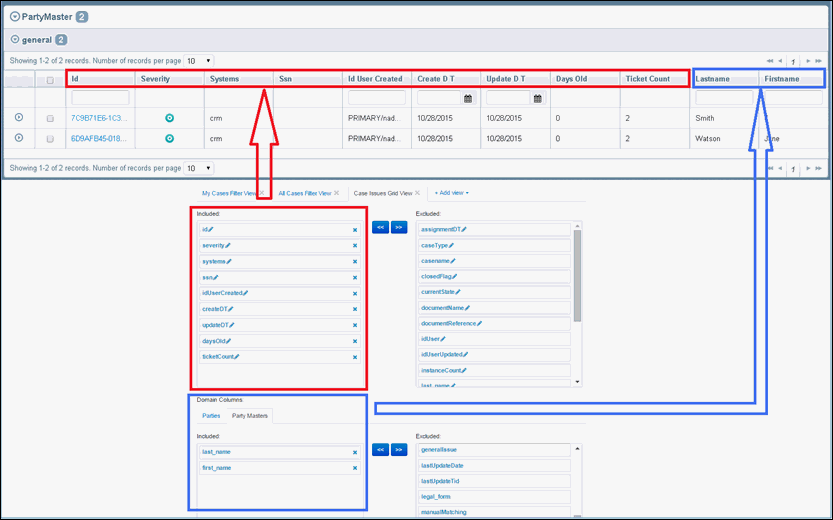
Task: Click the row action icon for the Watson record
Action: point(19,138)
